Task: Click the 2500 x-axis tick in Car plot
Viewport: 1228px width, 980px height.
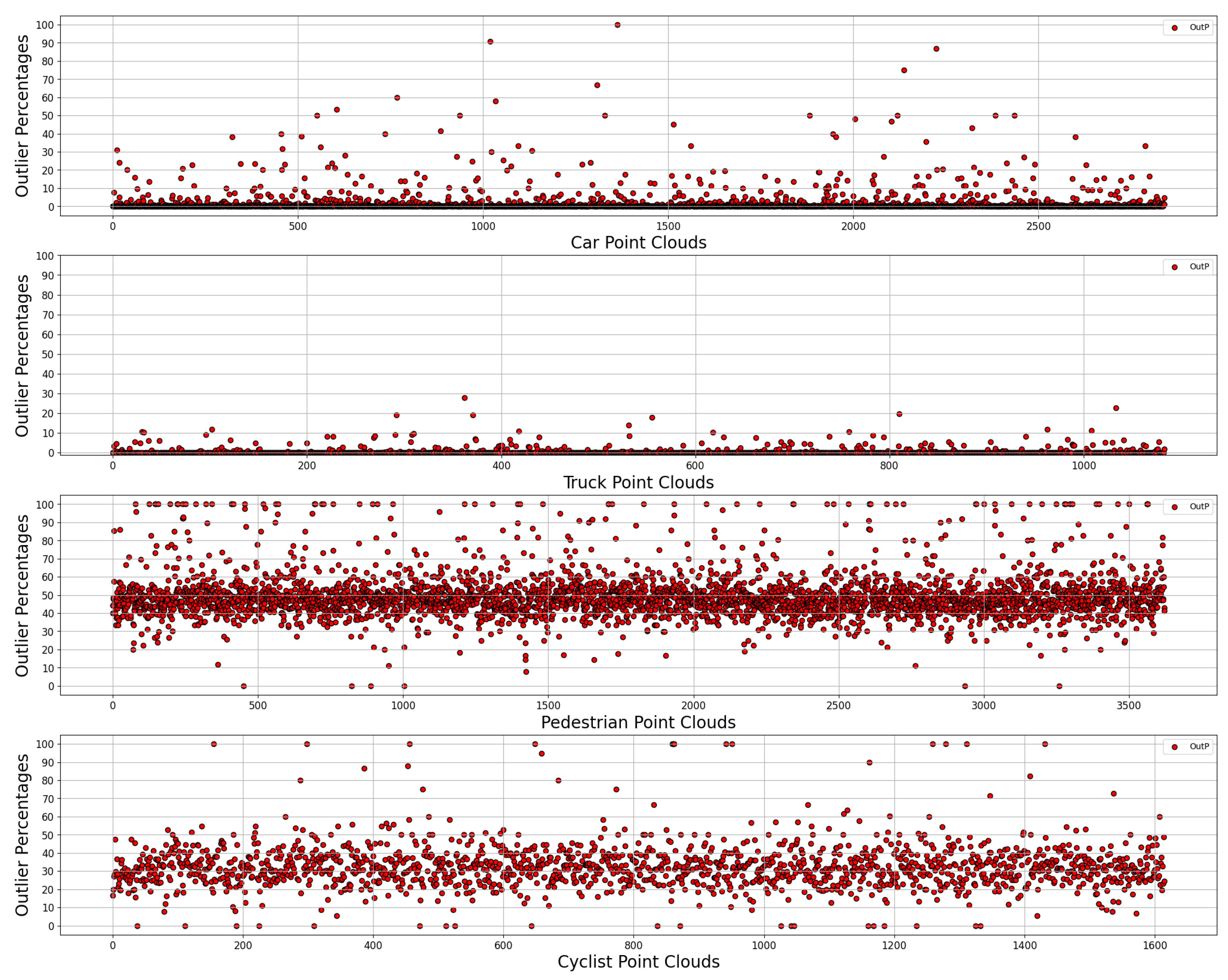Action: [x=1038, y=226]
